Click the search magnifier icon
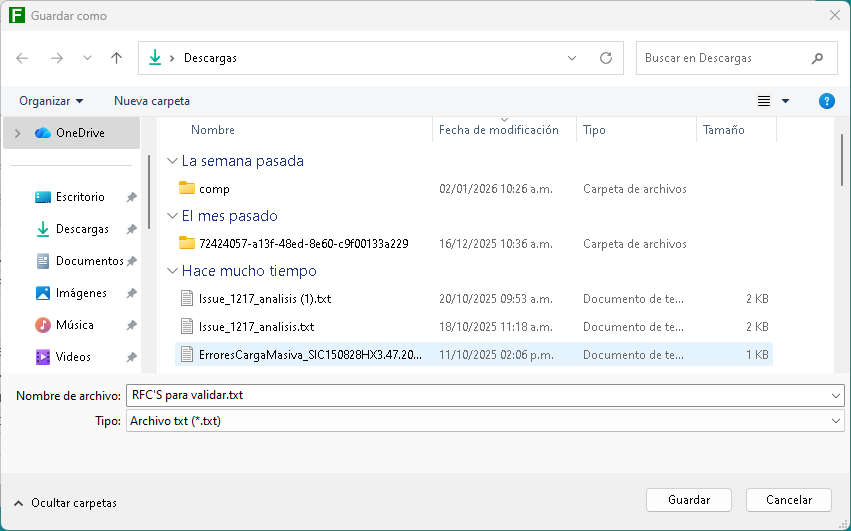This screenshot has width=851, height=531. (818, 58)
